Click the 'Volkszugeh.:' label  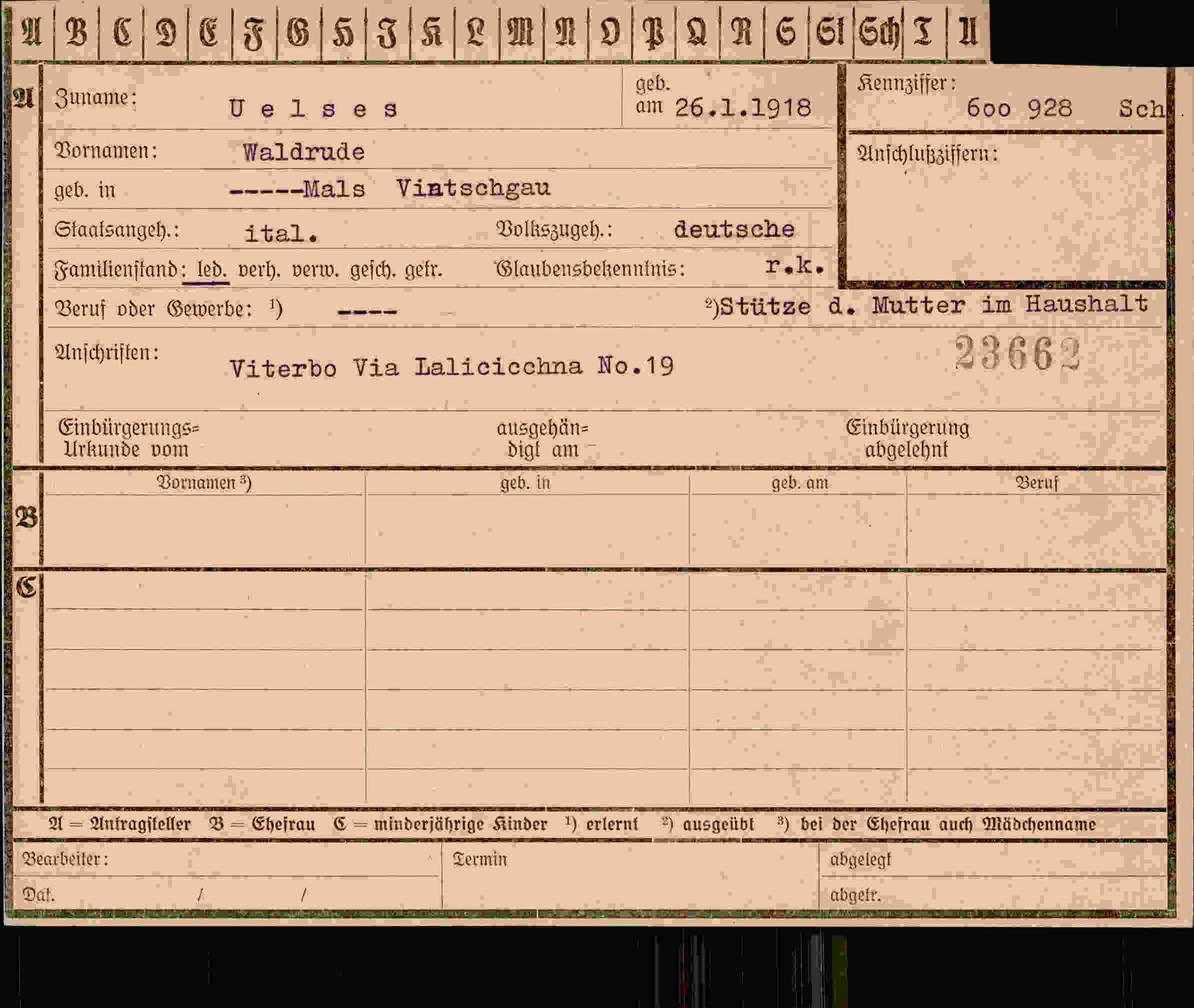[553, 230]
